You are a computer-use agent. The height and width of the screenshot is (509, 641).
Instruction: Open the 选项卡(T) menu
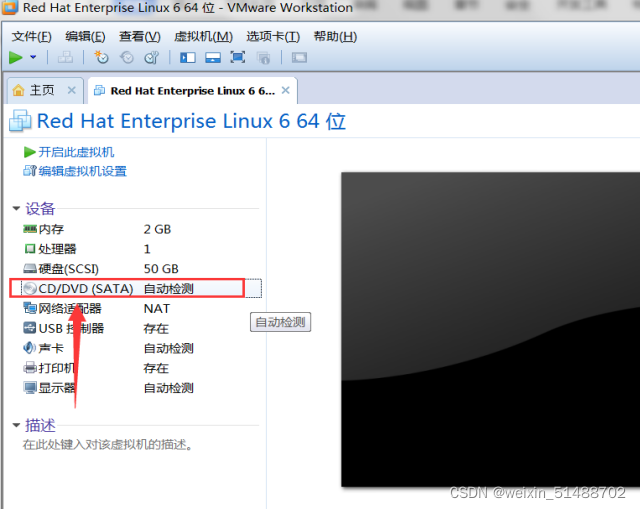click(273, 37)
